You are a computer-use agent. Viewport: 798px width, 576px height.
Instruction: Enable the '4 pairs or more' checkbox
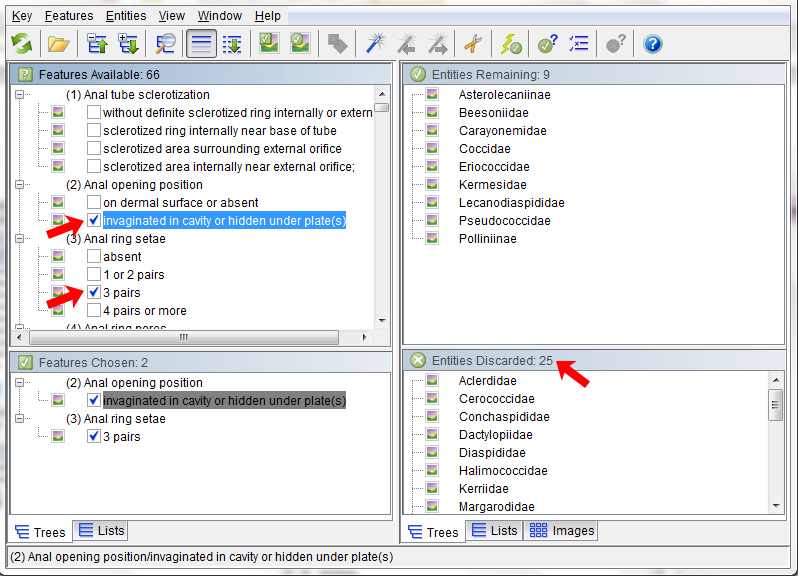pos(94,311)
